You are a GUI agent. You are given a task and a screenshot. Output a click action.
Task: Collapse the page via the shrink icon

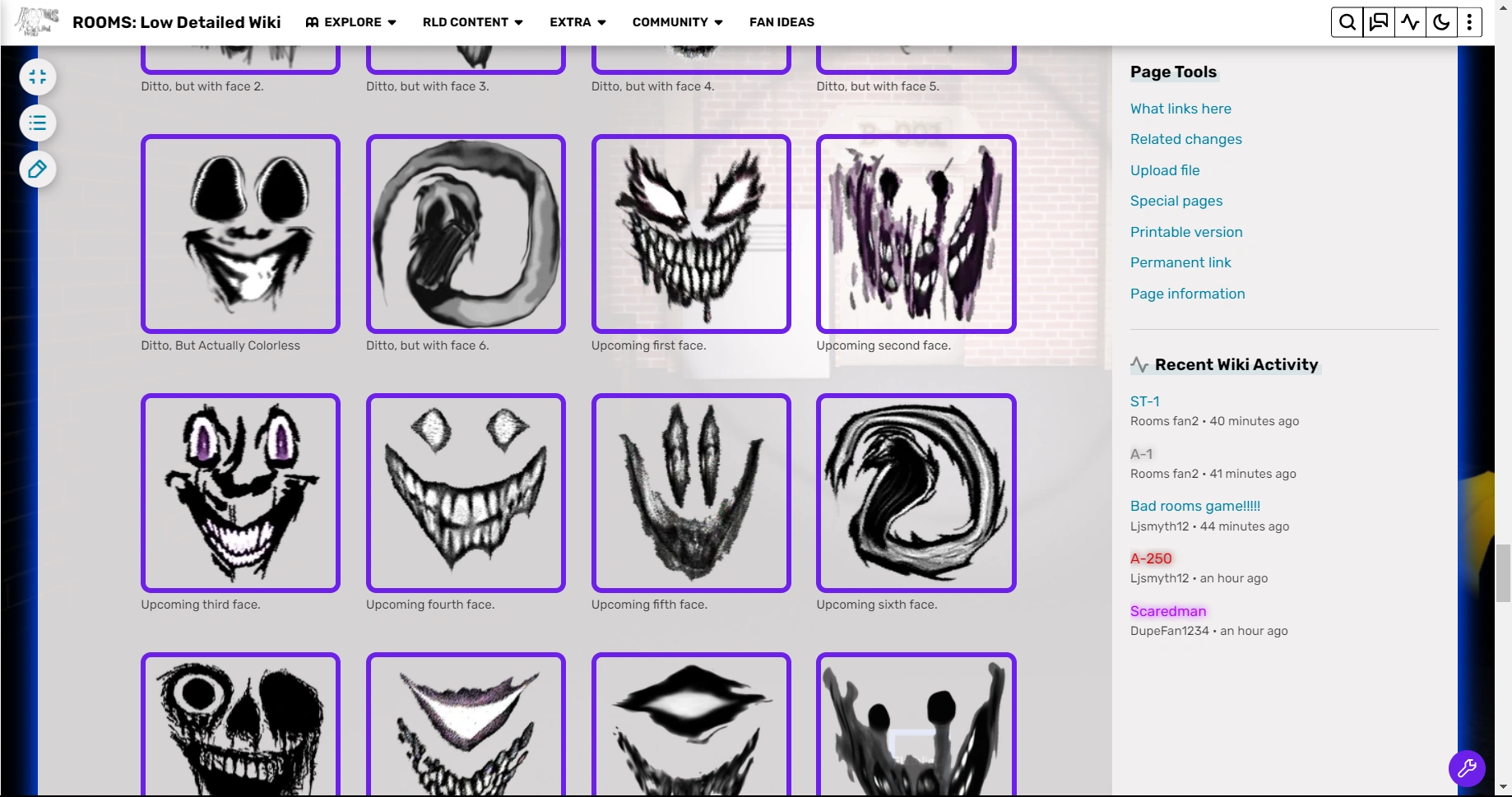click(x=37, y=76)
